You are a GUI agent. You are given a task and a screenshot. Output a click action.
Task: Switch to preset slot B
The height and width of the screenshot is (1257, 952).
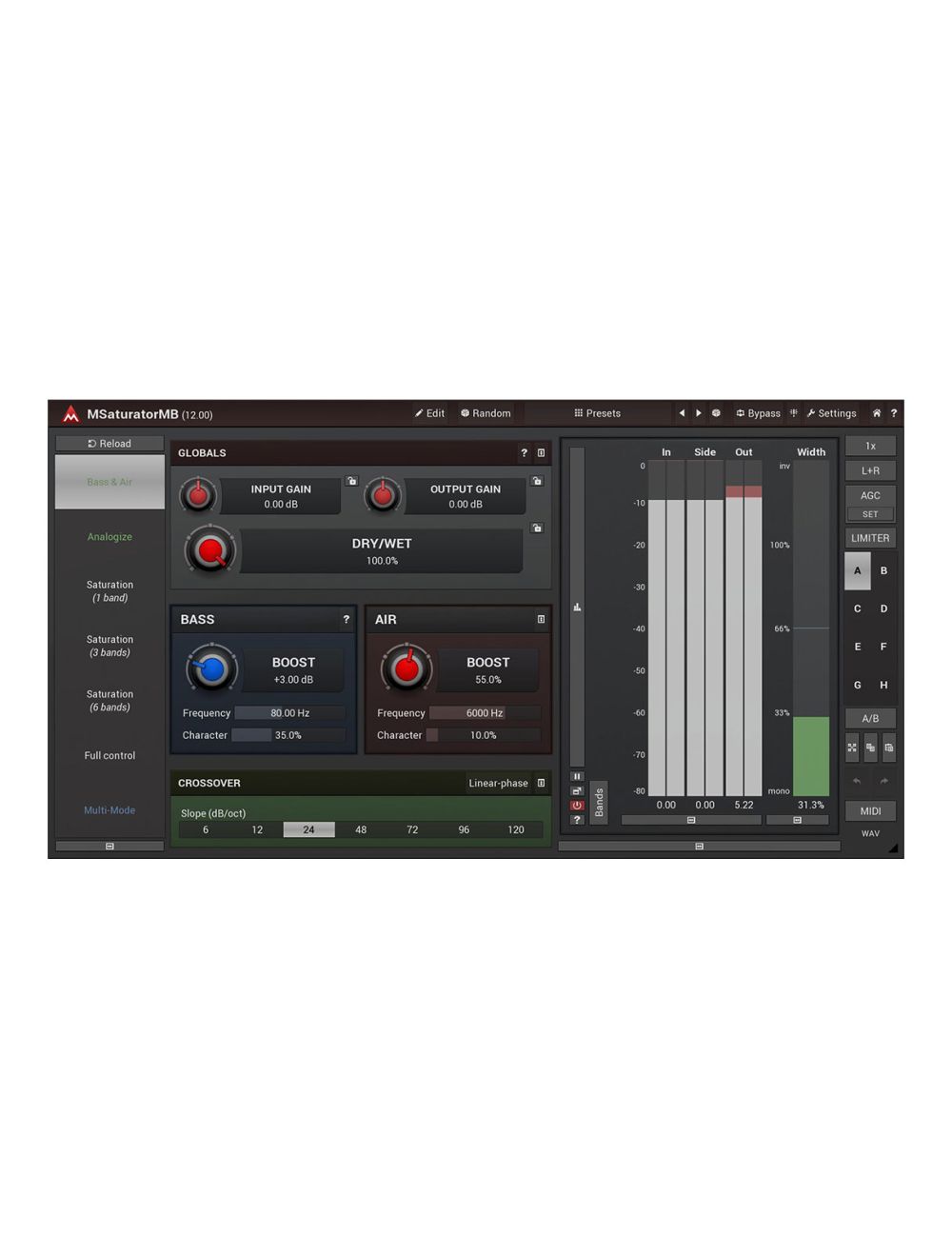pos(883,570)
